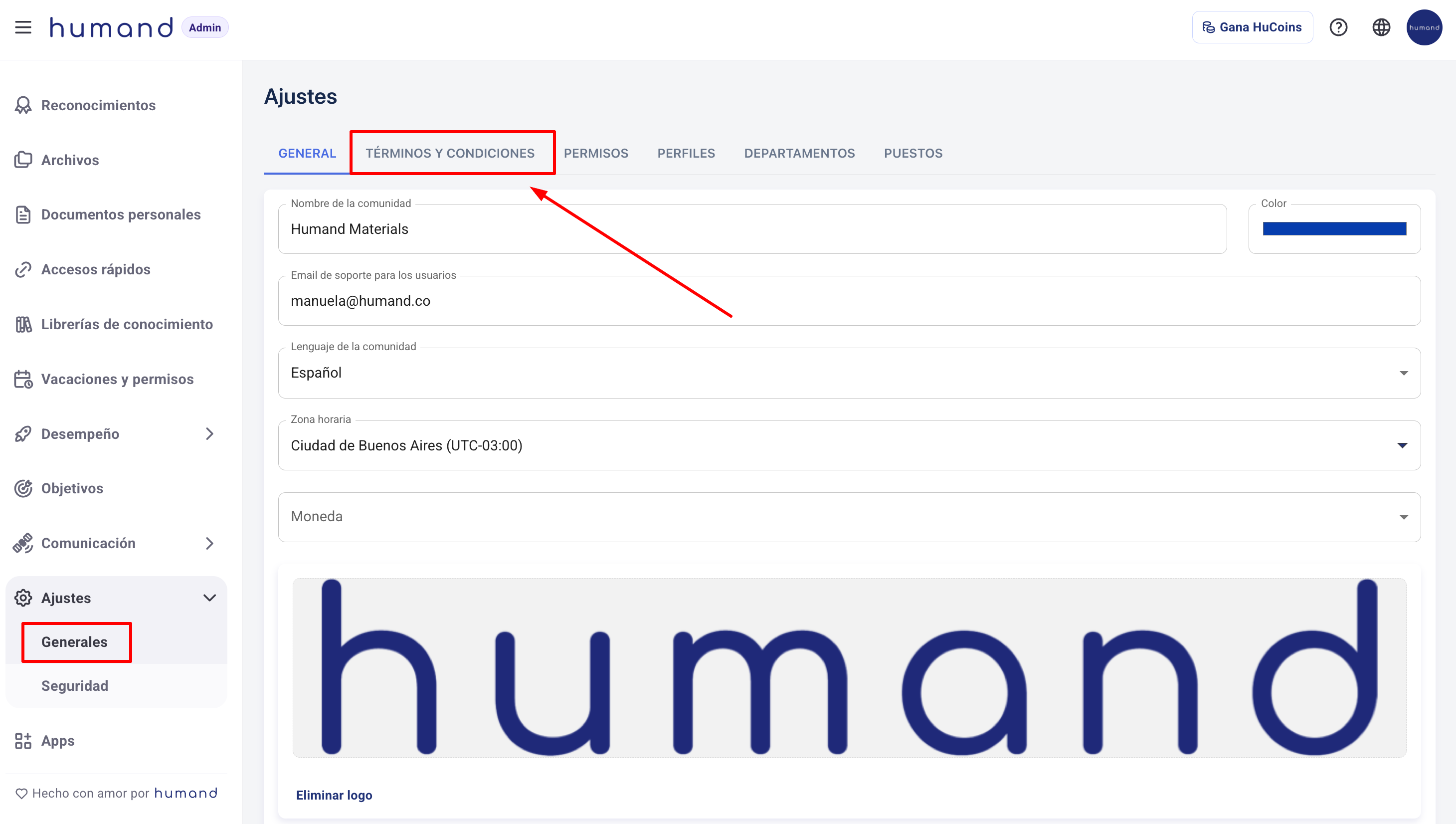Open the hamburger menu icon
The height and width of the screenshot is (824, 1456).
pos(23,27)
